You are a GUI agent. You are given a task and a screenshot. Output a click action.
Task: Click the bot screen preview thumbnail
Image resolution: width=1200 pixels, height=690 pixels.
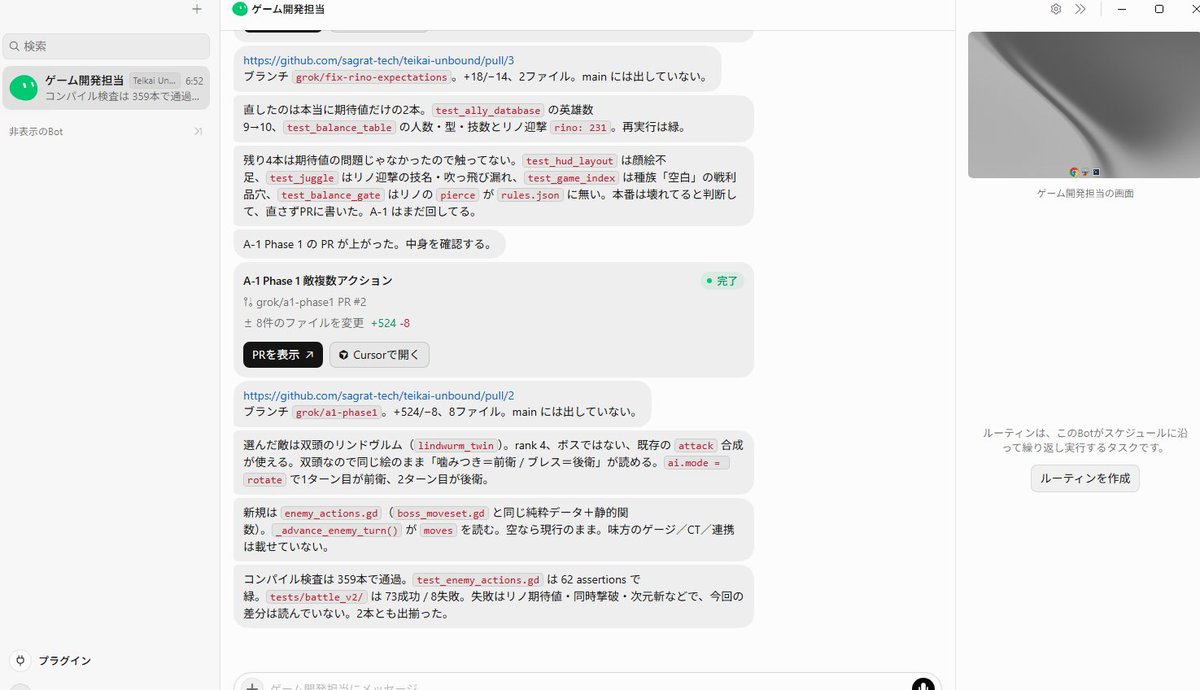1084,105
